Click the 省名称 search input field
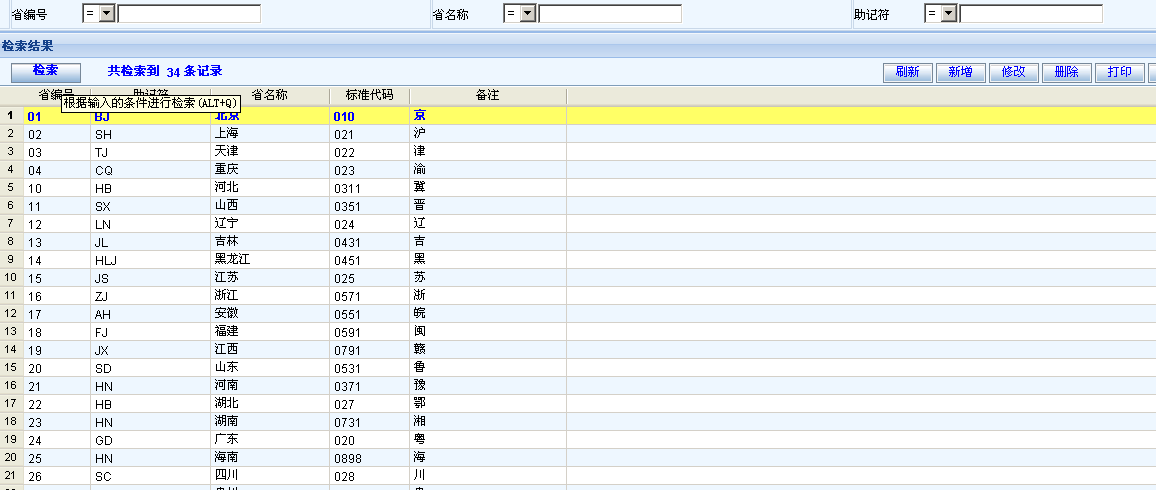The image size is (1156, 490). point(610,14)
